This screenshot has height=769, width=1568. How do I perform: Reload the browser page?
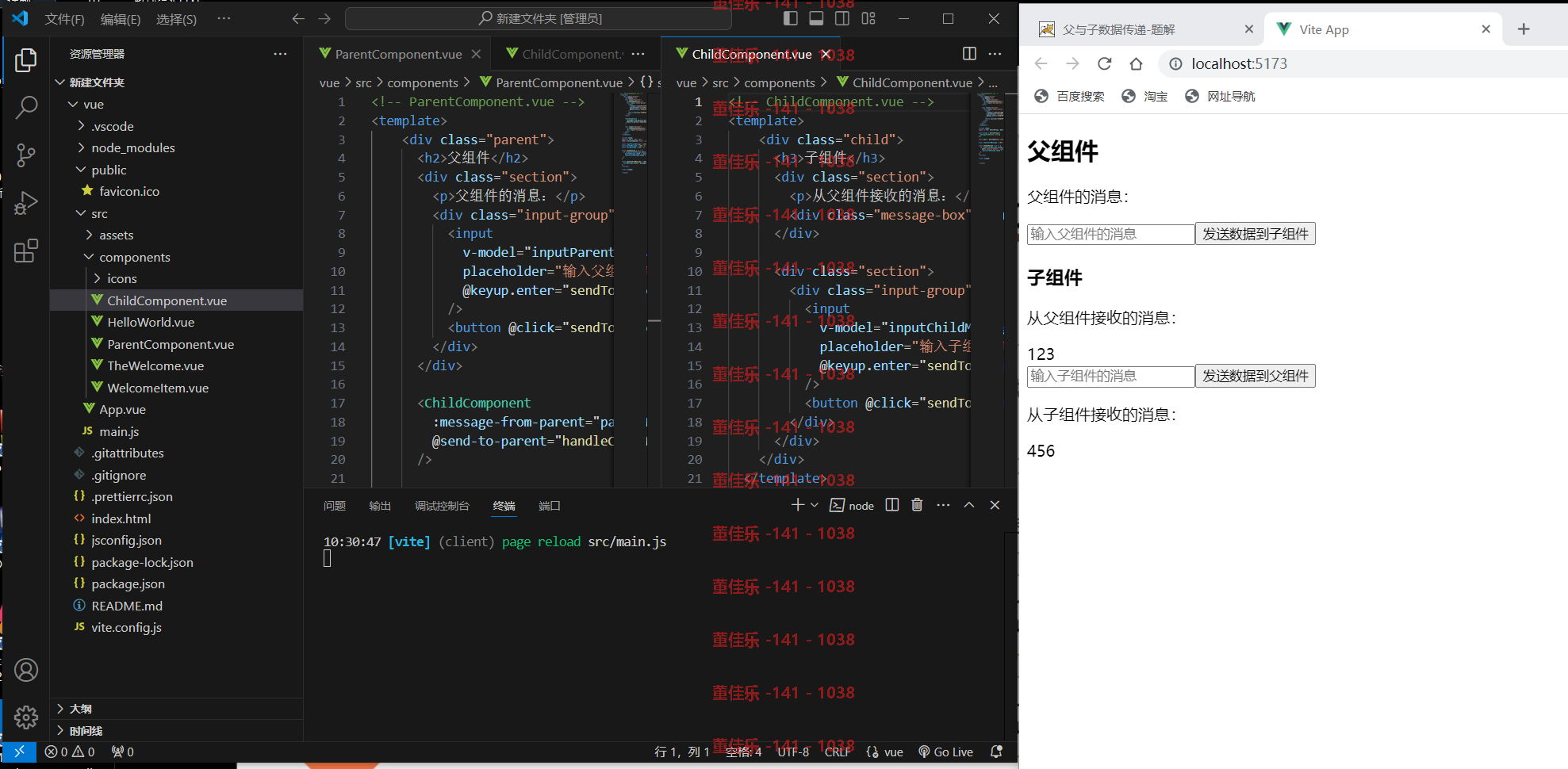(1104, 63)
